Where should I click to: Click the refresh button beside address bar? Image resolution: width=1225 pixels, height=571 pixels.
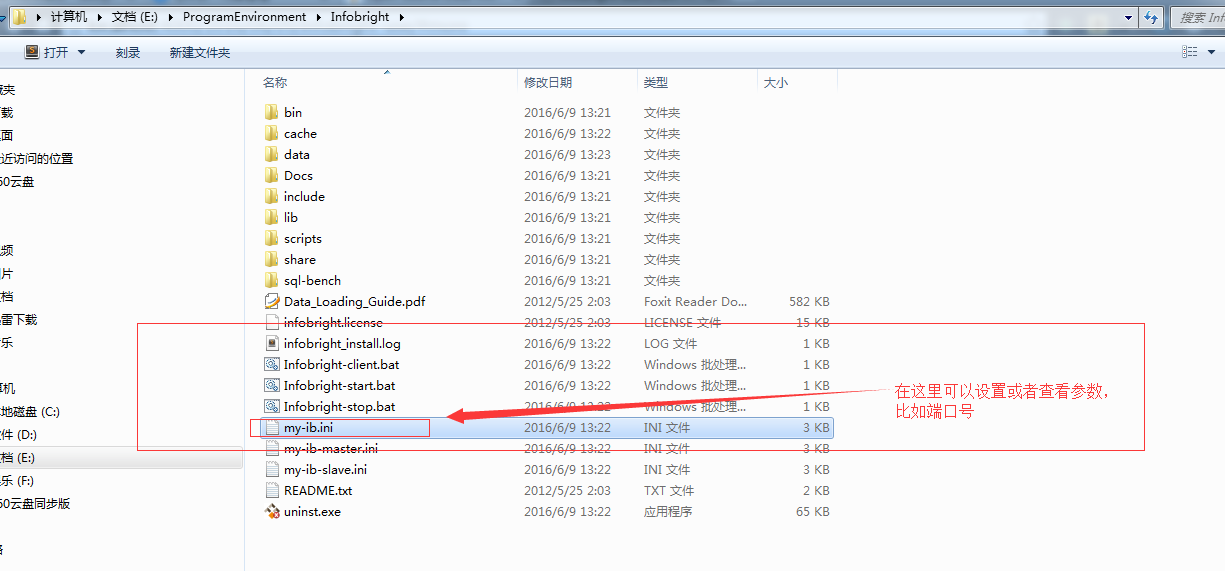[x=1152, y=17]
